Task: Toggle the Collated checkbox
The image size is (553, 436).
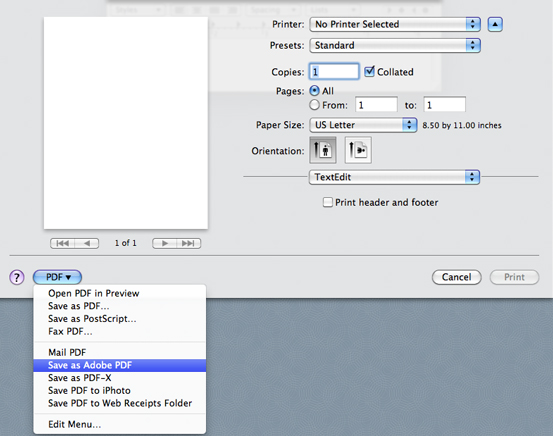Action: pyautogui.click(x=369, y=72)
